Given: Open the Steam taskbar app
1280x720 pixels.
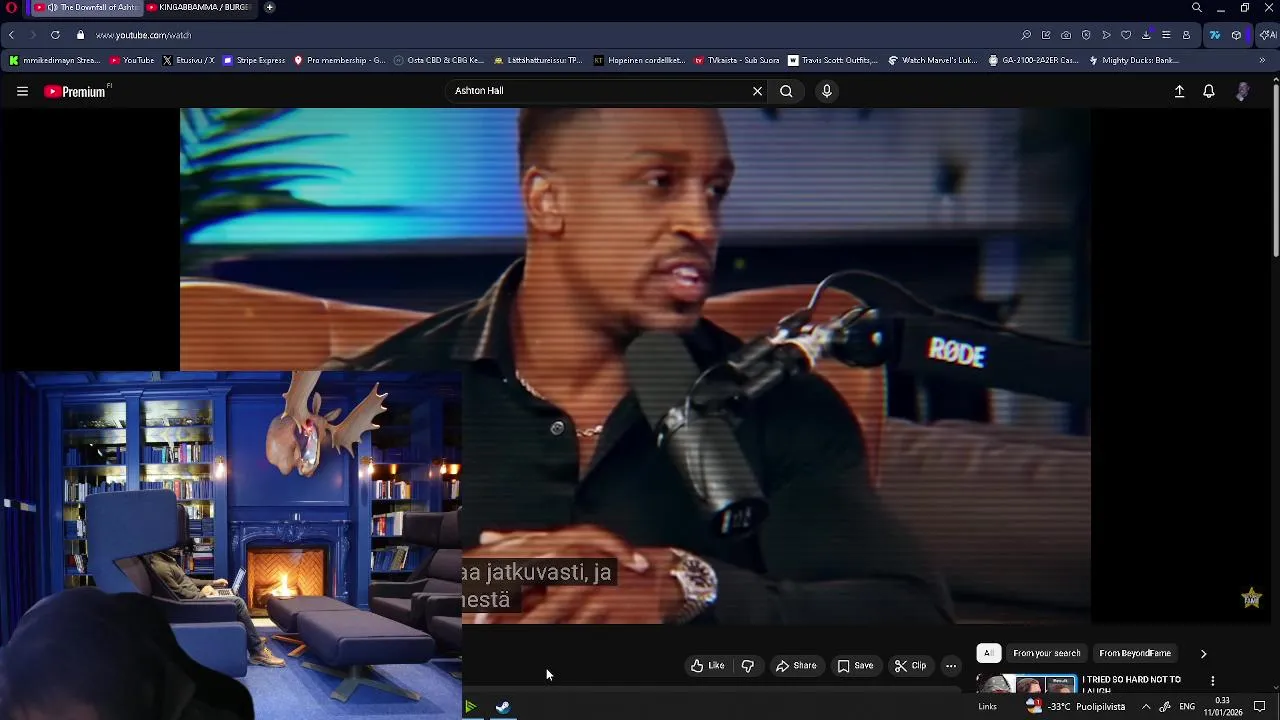Looking at the screenshot, I should click(502, 707).
